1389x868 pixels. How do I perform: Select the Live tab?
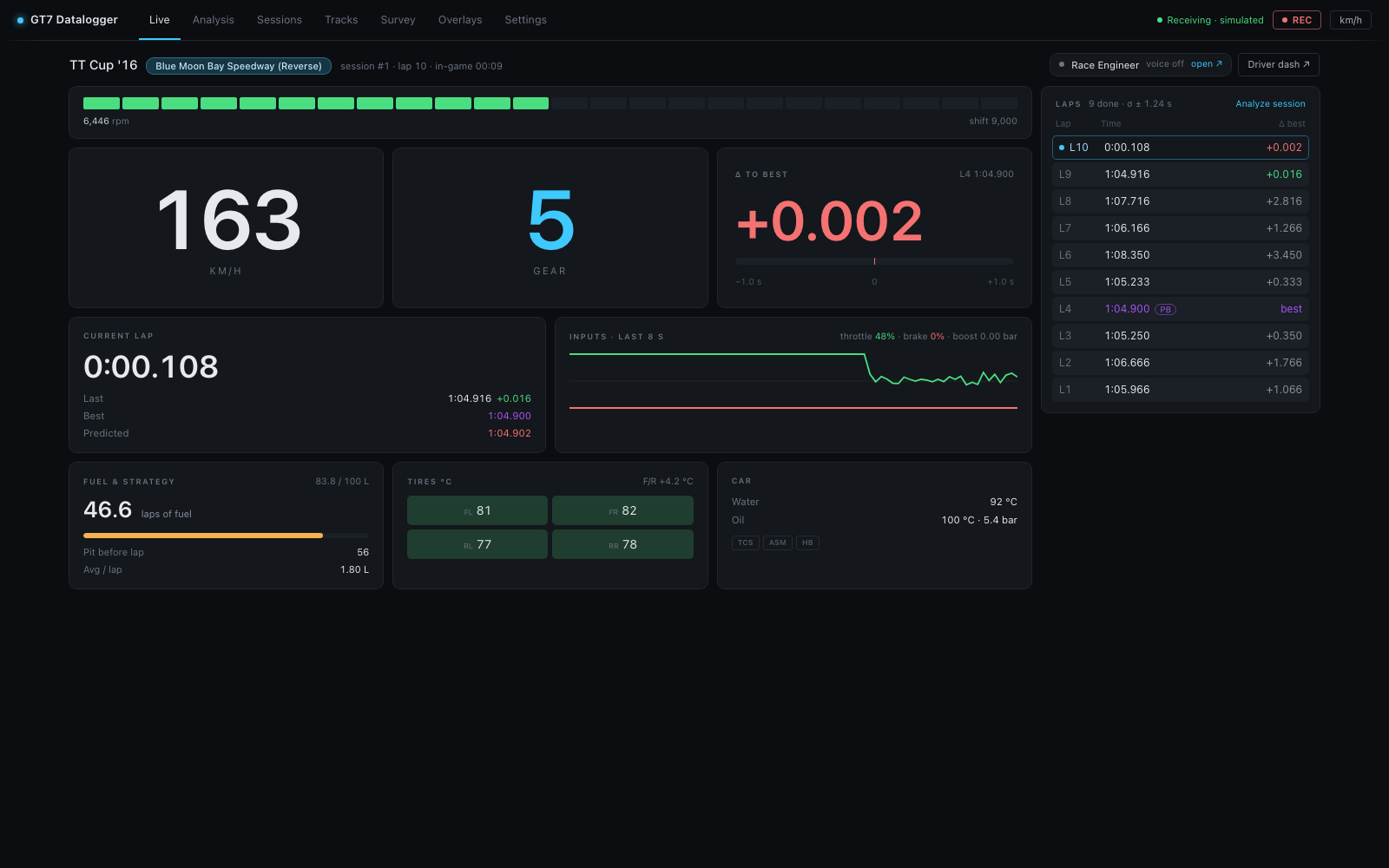[x=160, y=20]
